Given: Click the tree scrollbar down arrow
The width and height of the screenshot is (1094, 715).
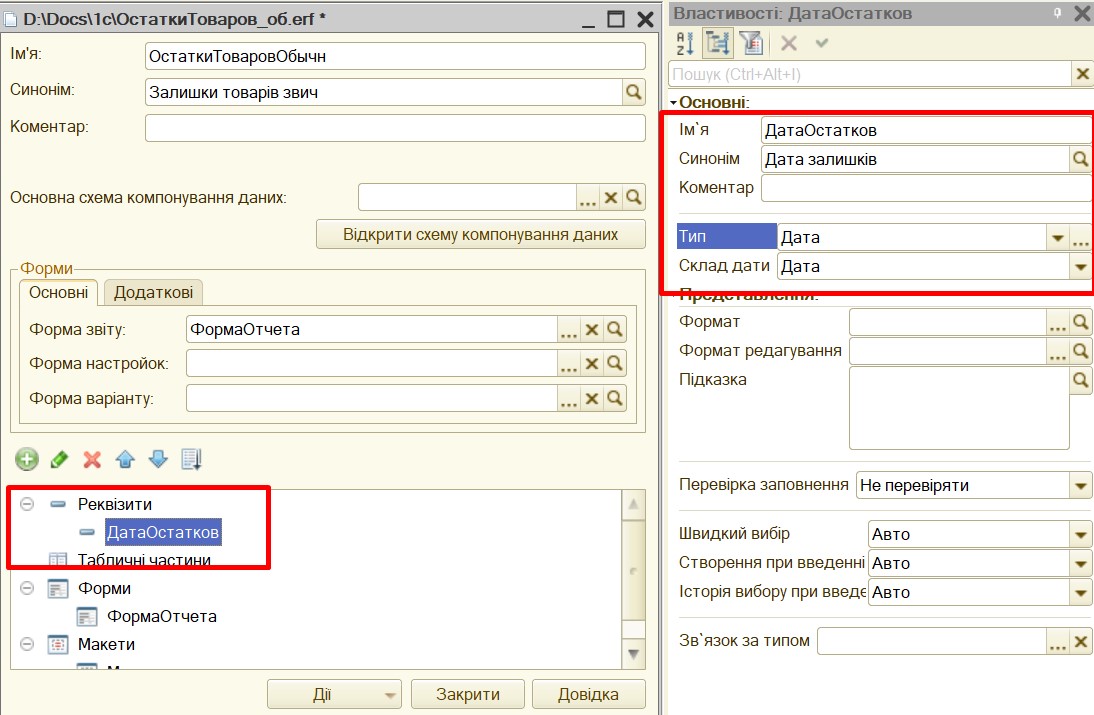Looking at the screenshot, I should tap(634, 654).
